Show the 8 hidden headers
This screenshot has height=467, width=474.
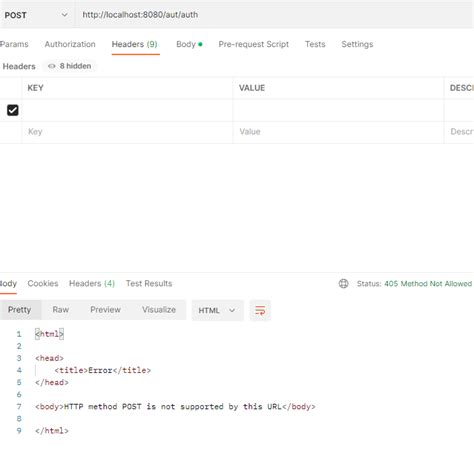point(70,66)
